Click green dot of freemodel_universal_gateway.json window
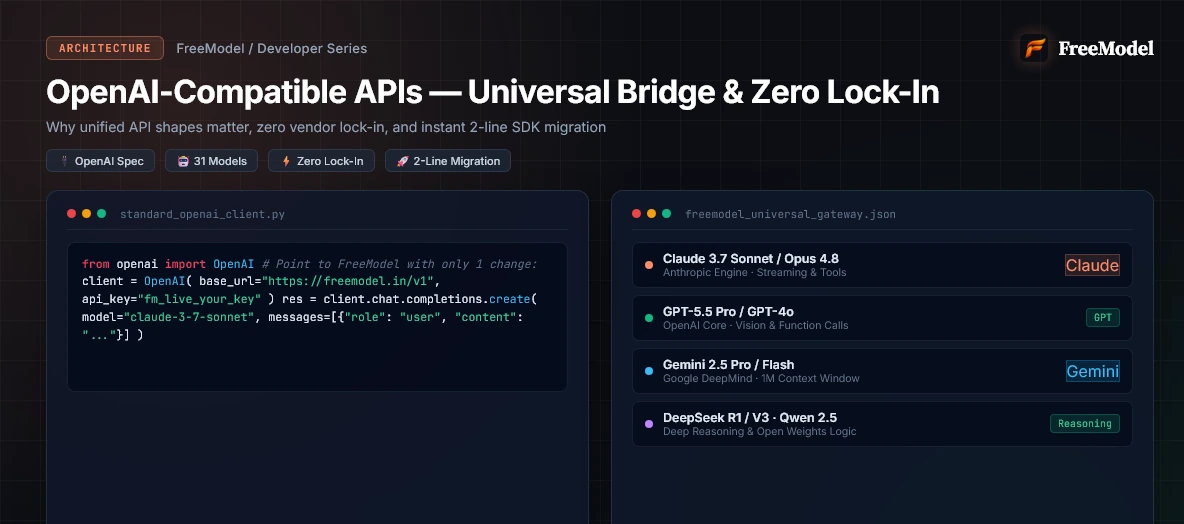Screen dimensions: 1184x524 (666, 214)
